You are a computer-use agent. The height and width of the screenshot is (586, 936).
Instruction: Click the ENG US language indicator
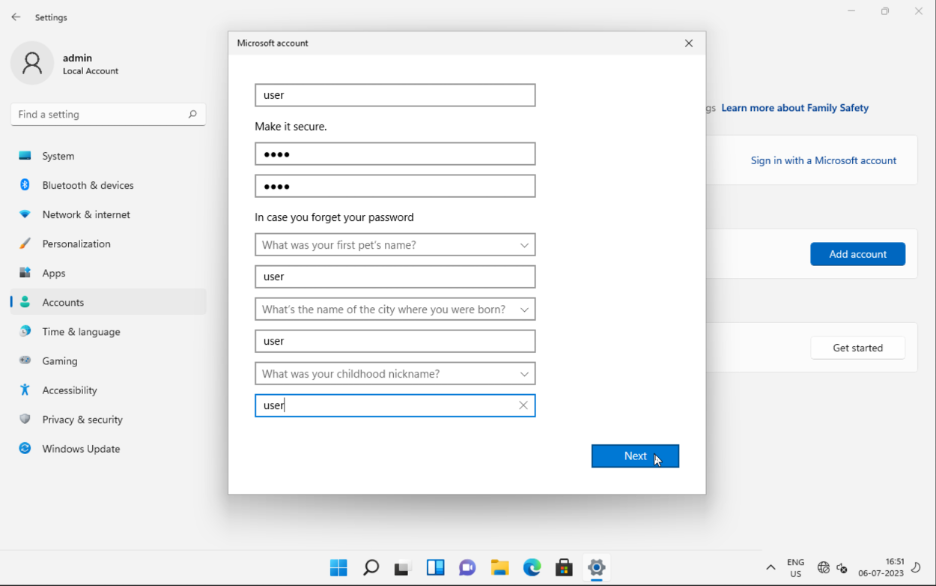click(x=796, y=568)
